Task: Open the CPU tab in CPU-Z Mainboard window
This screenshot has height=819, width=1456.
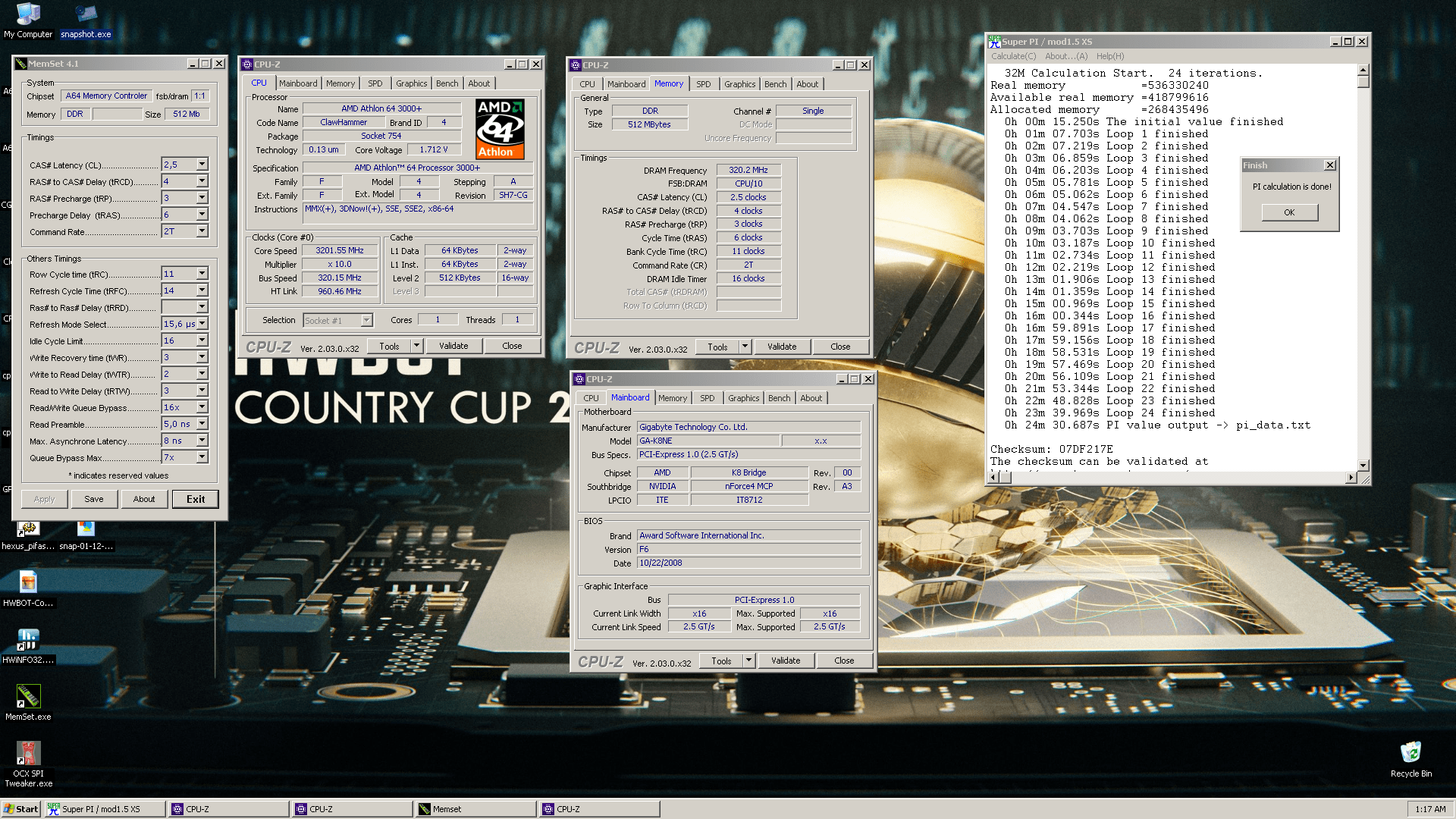Action: click(591, 398)
